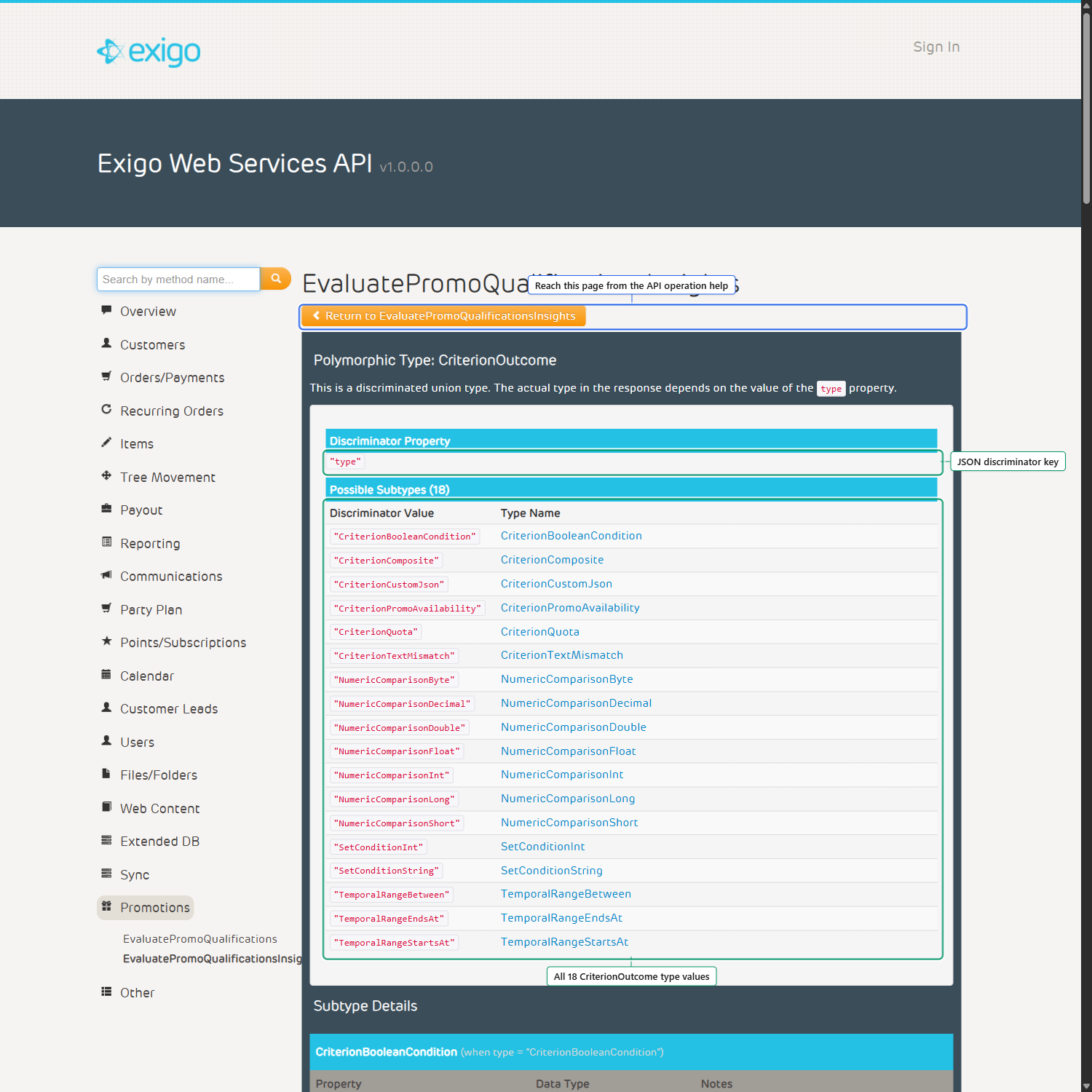The height and width of the screenshot is (1092, 1092).
Task: Focus the Search by method name field
Action: pos(178,279)
